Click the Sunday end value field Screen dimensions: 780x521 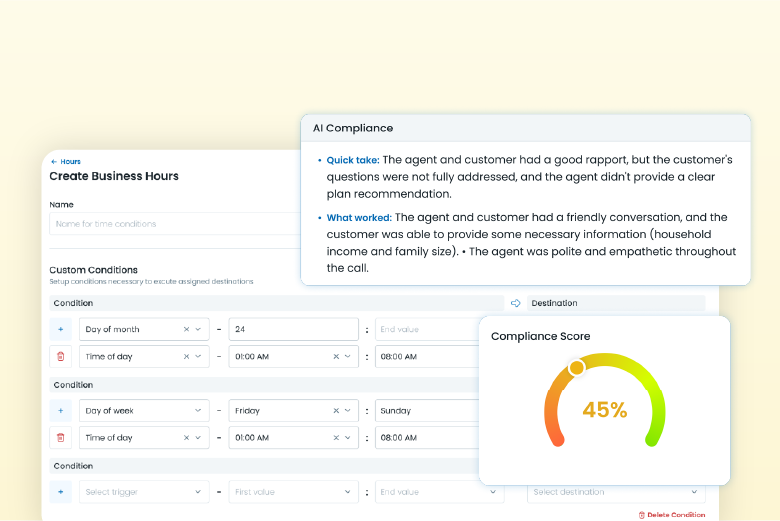(426, 410)
